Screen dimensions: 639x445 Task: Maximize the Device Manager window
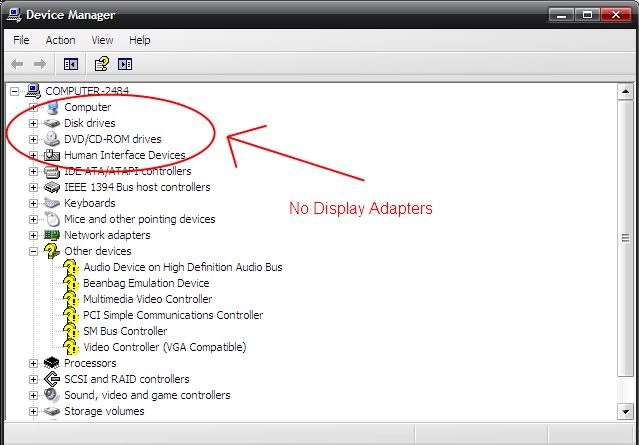(x=587, y=15)
